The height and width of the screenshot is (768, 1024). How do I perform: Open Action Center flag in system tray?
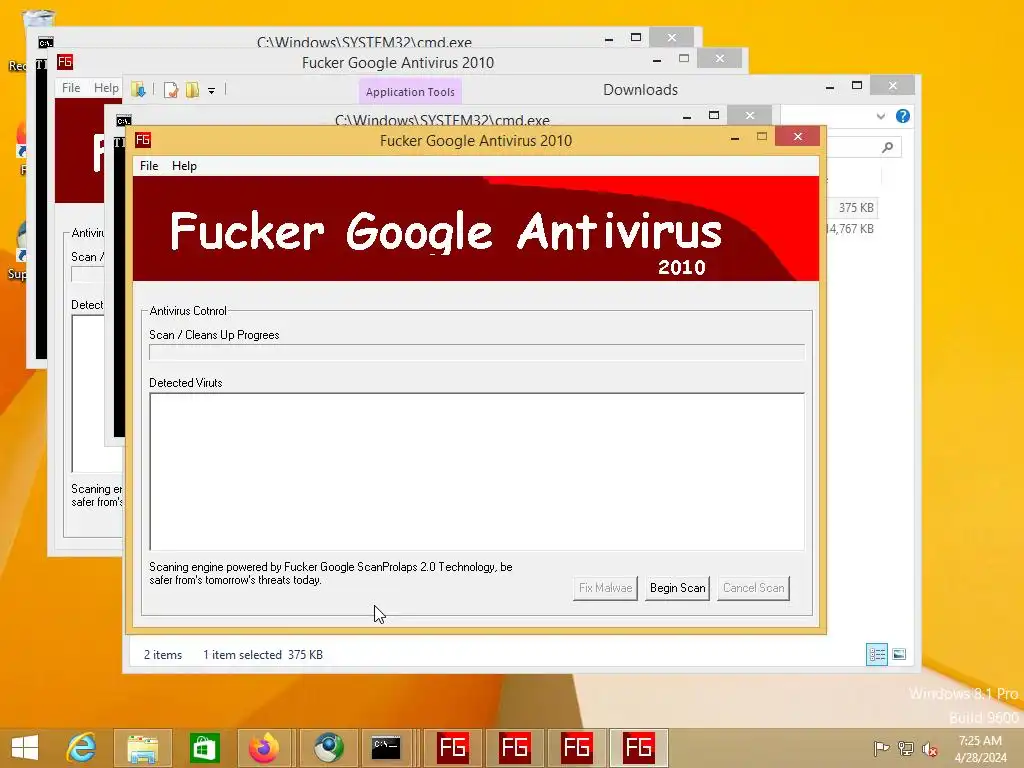coord(881,748)
